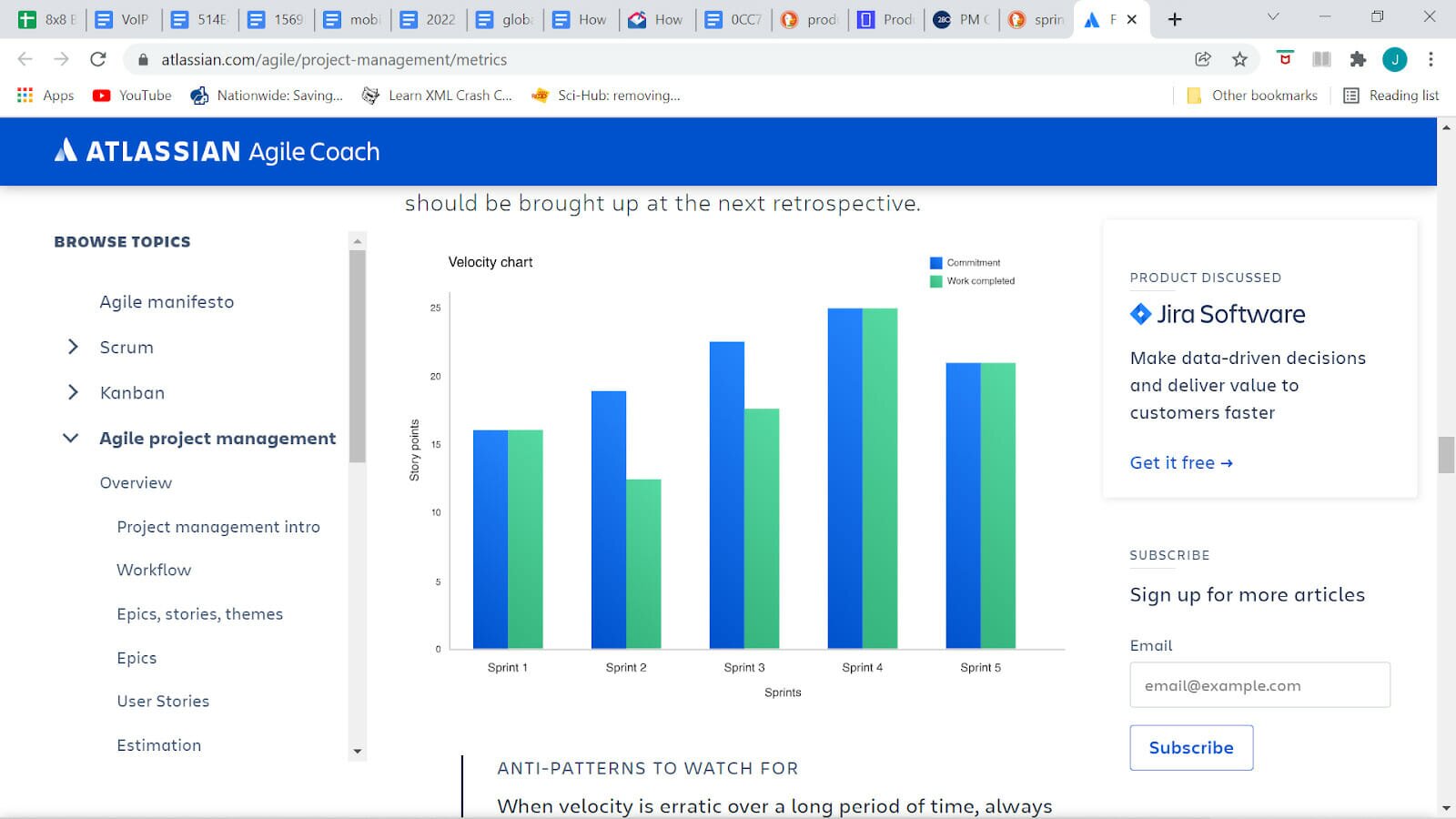Open a new browser tab
Screen dimensions: 1456x819
(x=1175, y=19)
